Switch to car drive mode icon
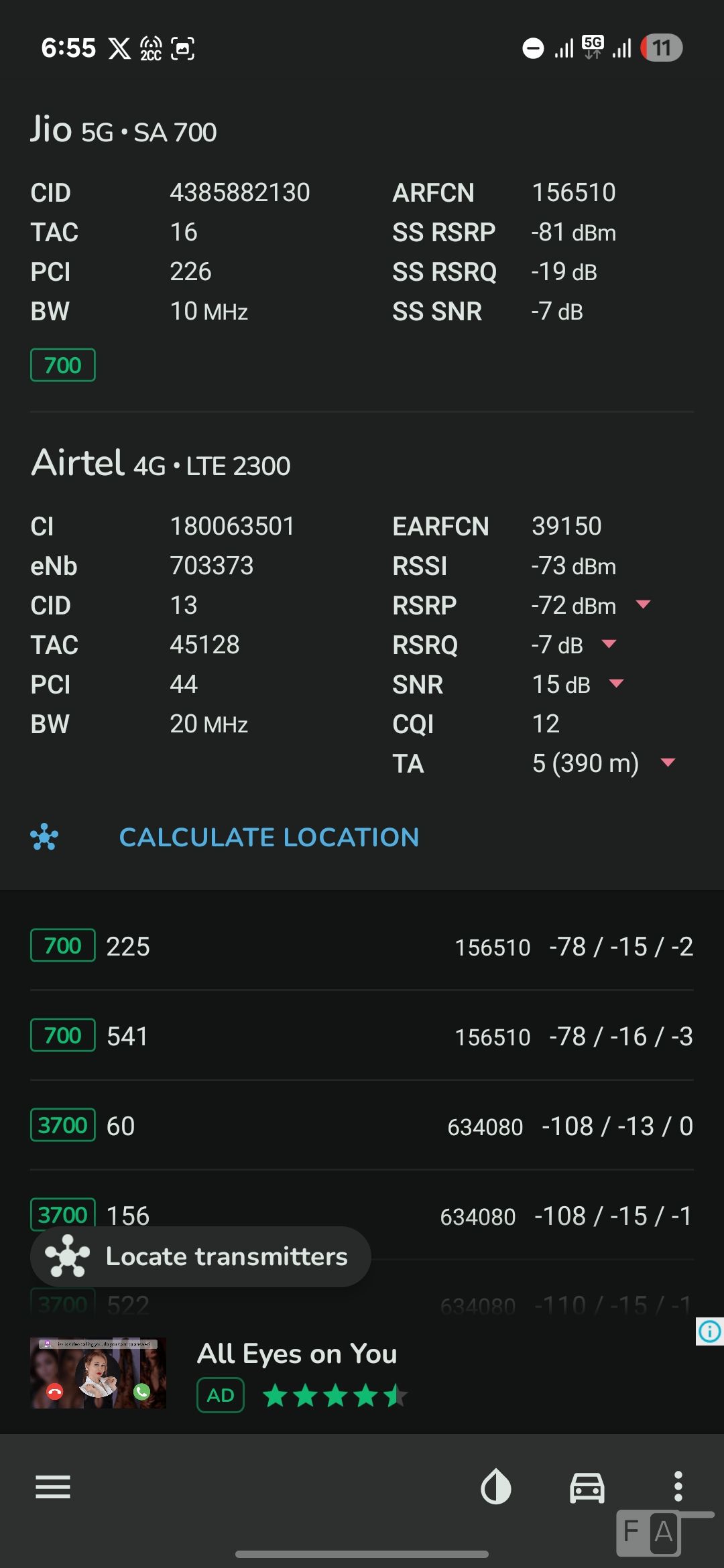Screen dimensions: 724x1568 [587, 1486]
